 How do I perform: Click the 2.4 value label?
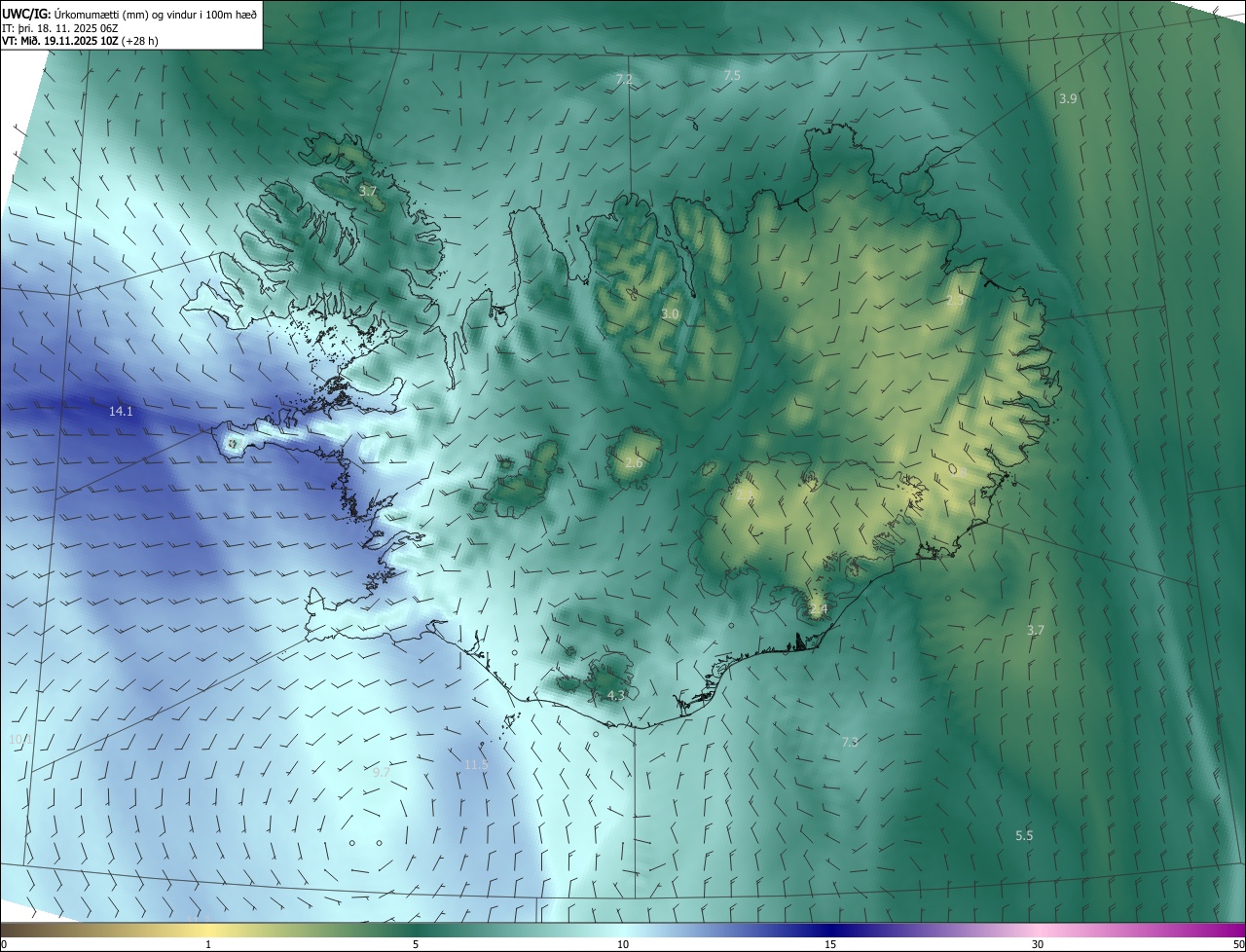click(x=819, y=609)
